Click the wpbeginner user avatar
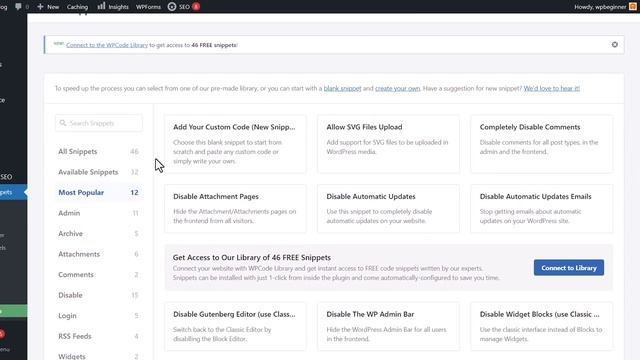This screenshot has width=640, height=360. coord(633,7)
